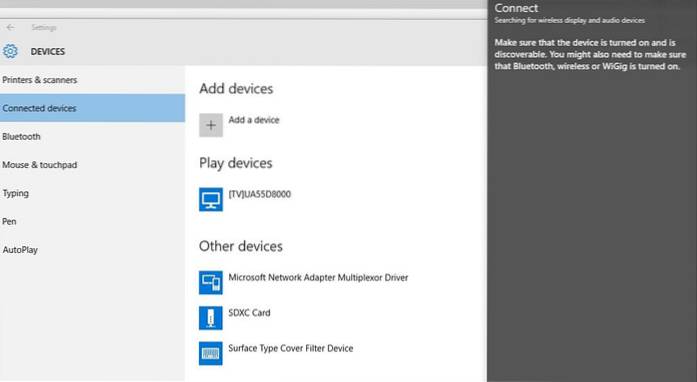
Task: Click the plus icon to add a device
Action: tap(211, 125)
